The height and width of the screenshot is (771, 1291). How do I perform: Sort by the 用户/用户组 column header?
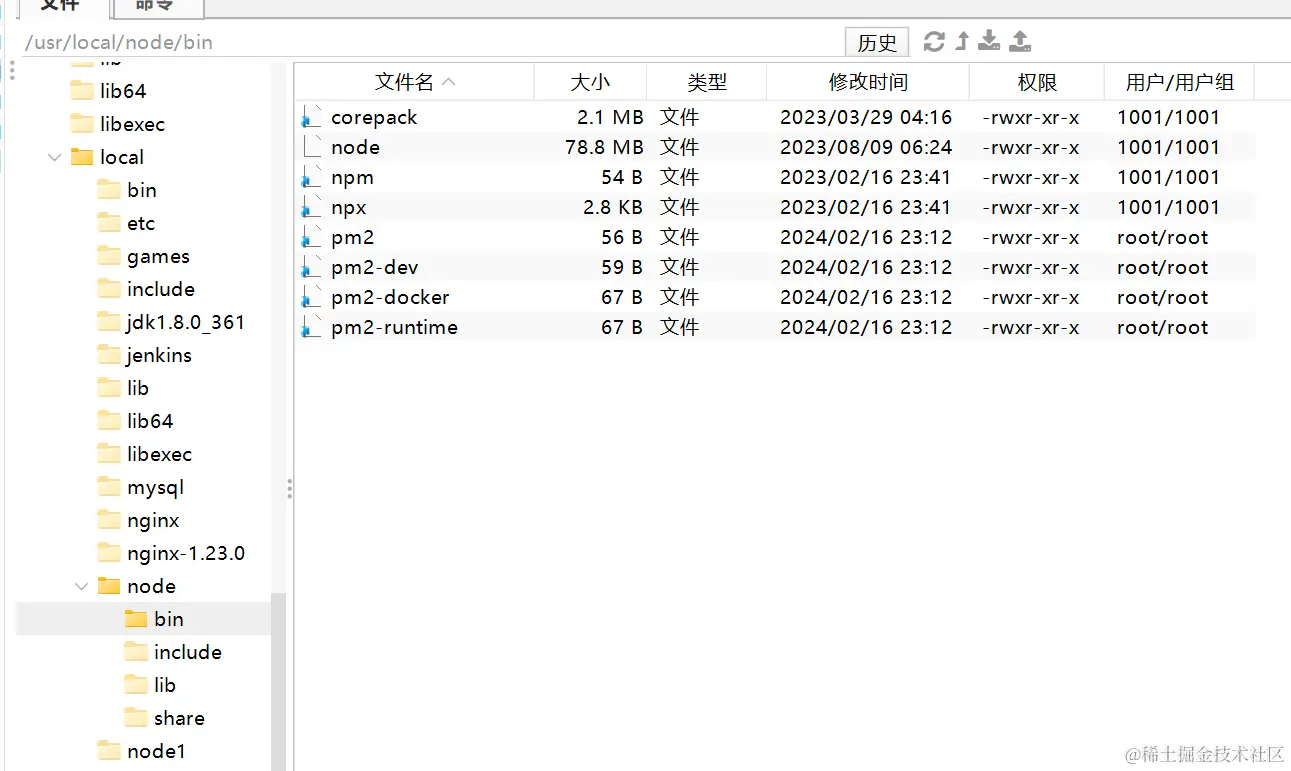[x=1180, y=82]
